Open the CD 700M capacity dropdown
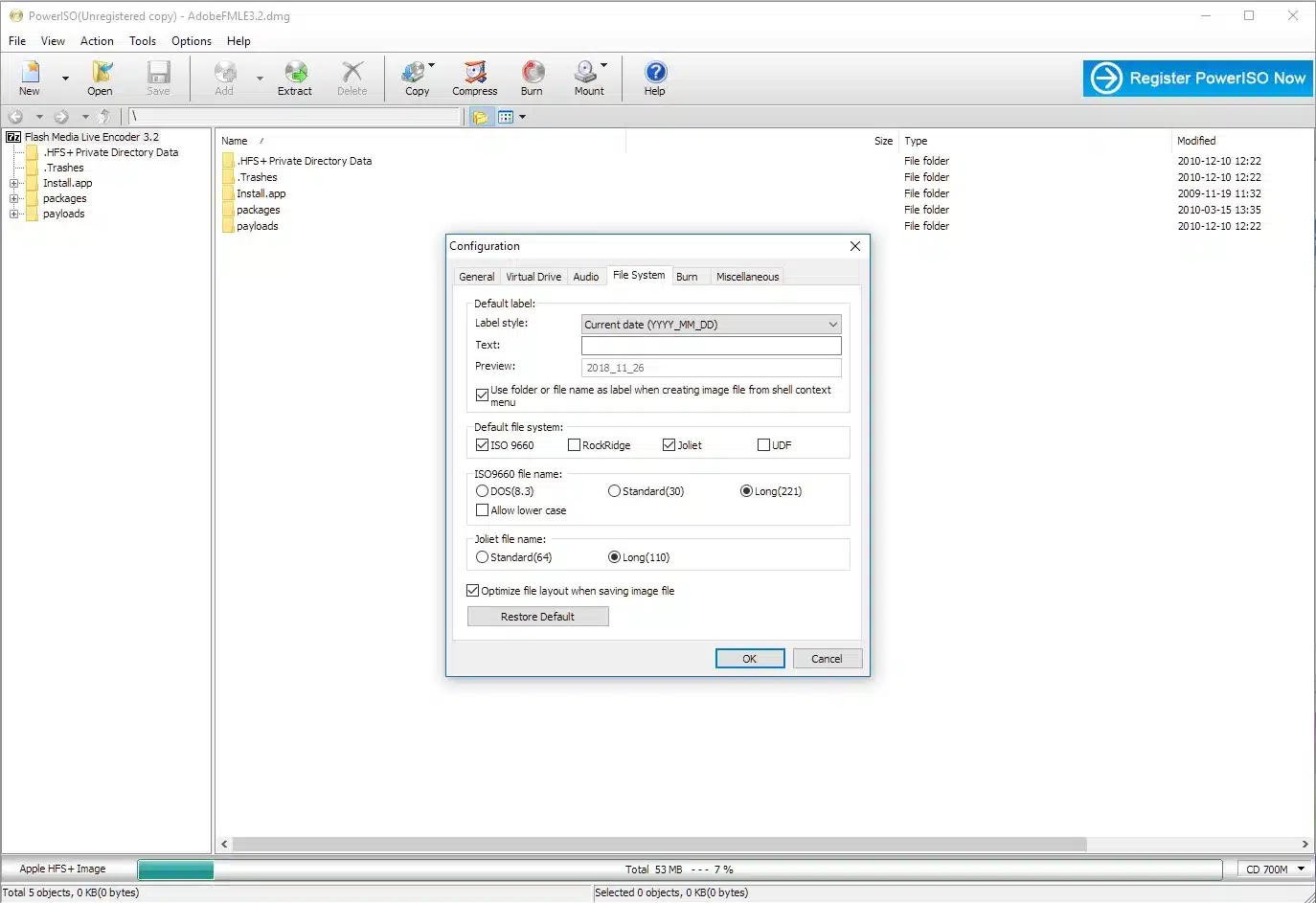 point(1301,869)
